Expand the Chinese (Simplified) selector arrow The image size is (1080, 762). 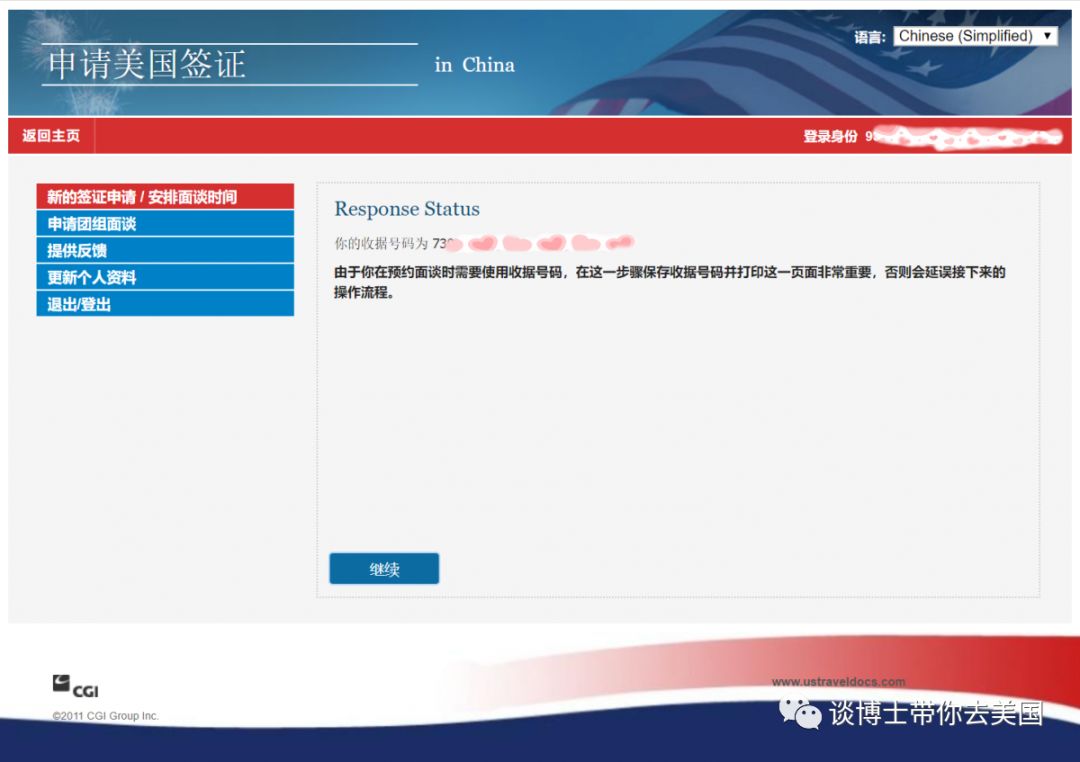click(x=1046, y=35)
